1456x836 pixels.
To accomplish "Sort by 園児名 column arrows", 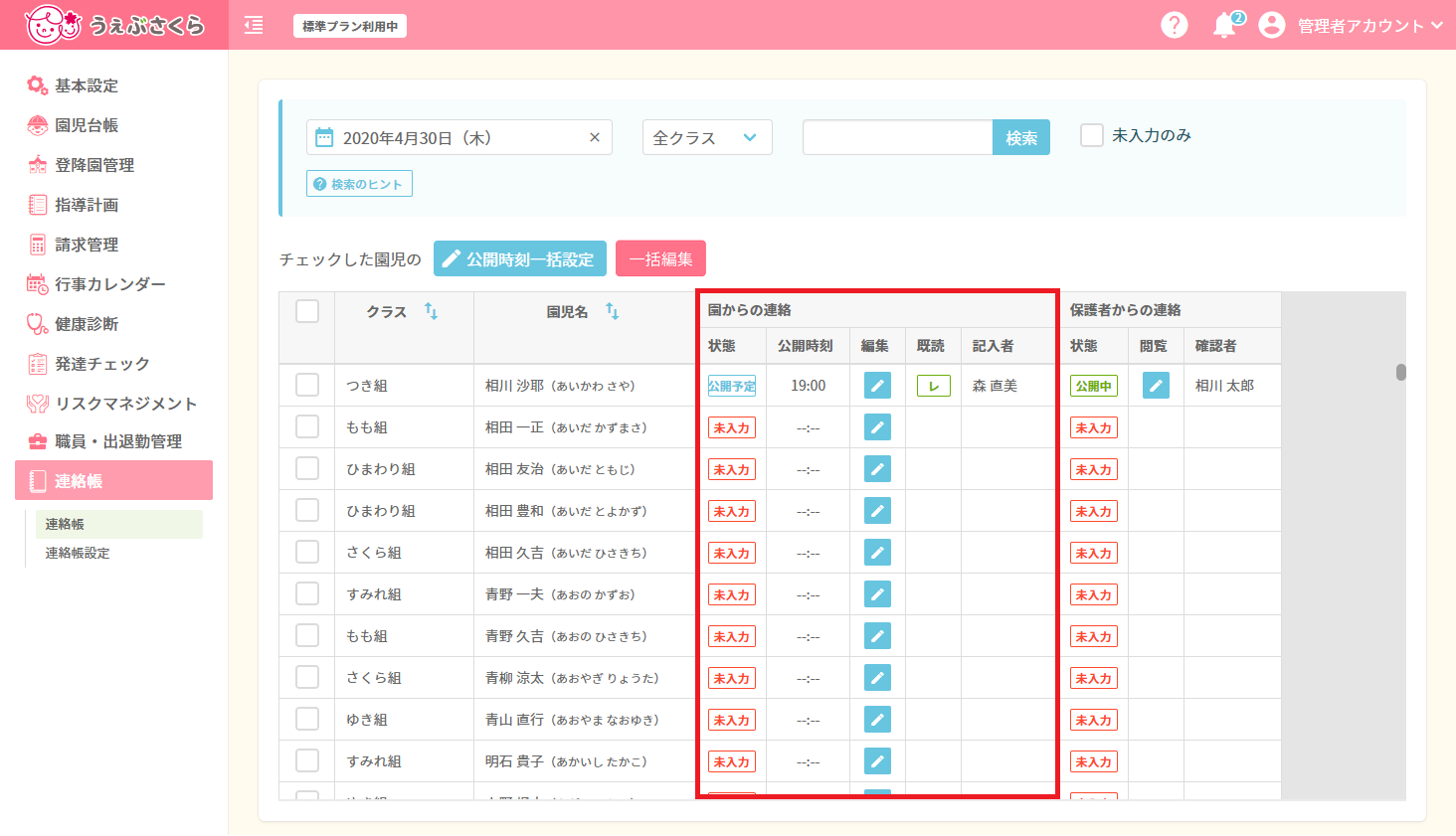I will pos(612,311).
